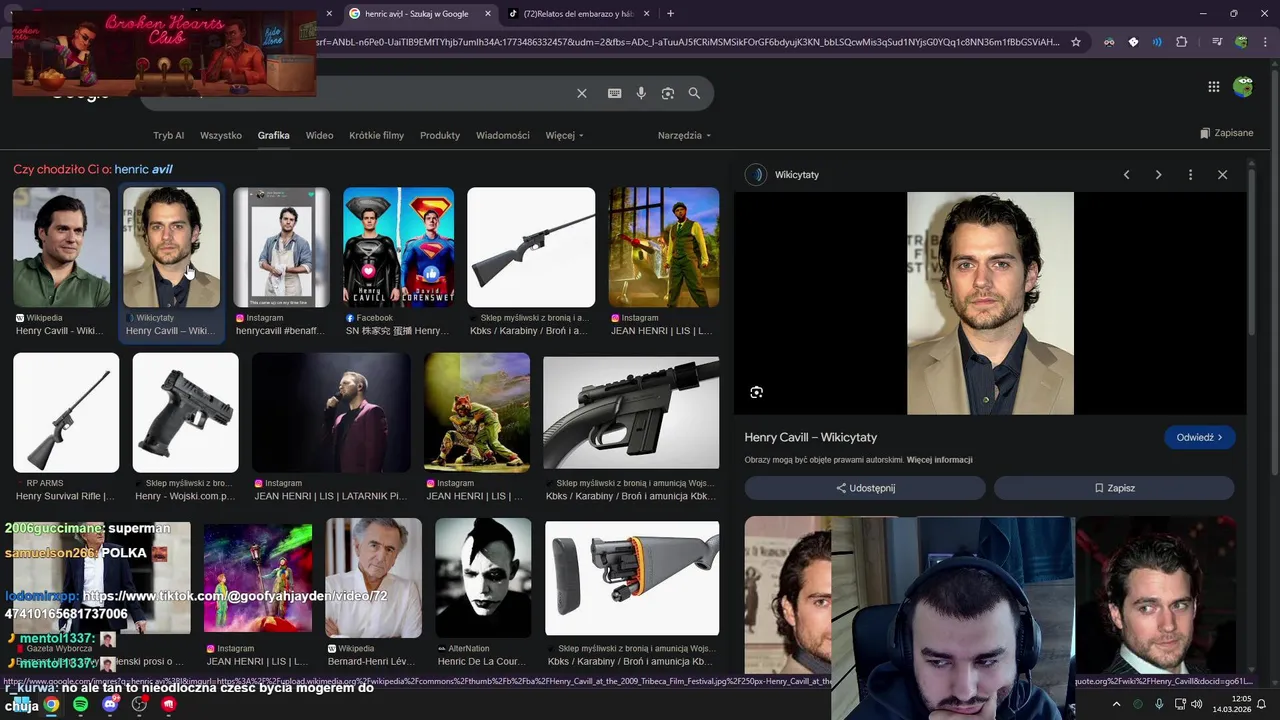Screen dimensions: 1280x720
Task: Open Henry - Wojski.com.pl pistol thumbnail
Action: [186, 412]
